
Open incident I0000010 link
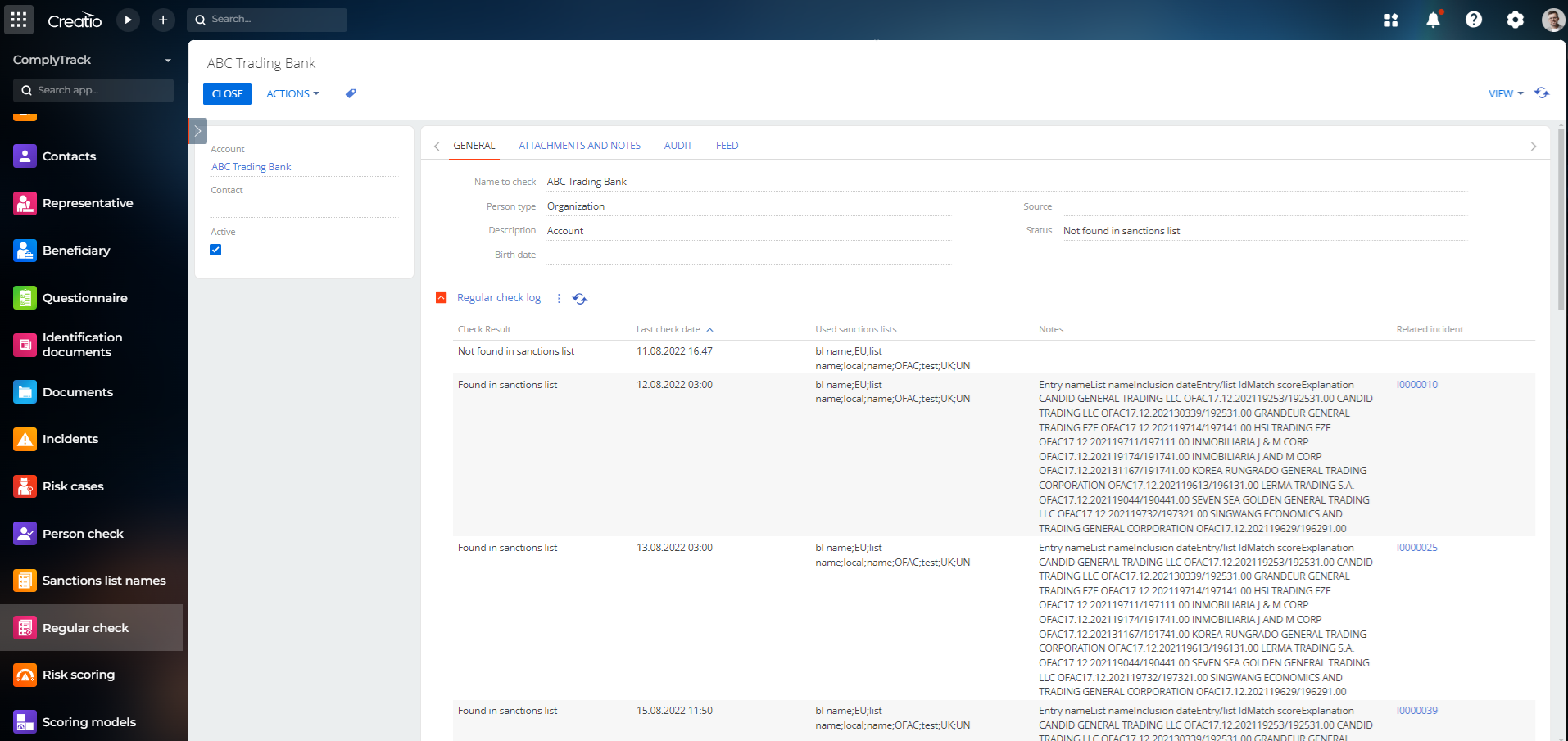click(1417, 384)
